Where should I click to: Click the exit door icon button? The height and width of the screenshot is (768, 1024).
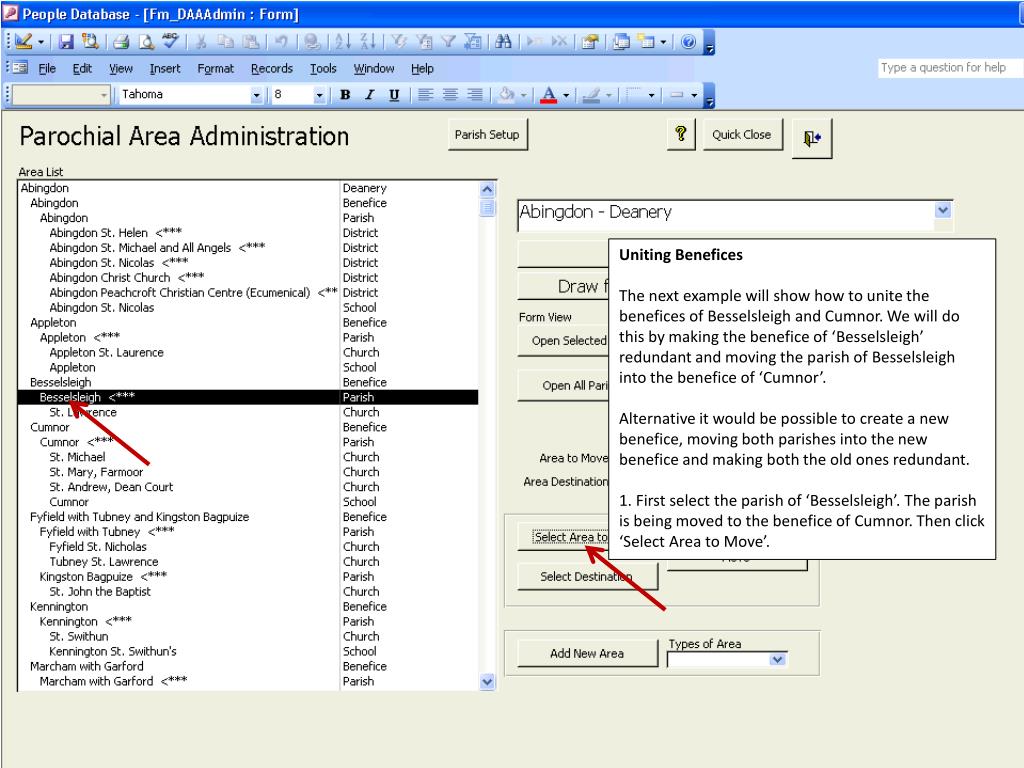[x=812, y=138]
